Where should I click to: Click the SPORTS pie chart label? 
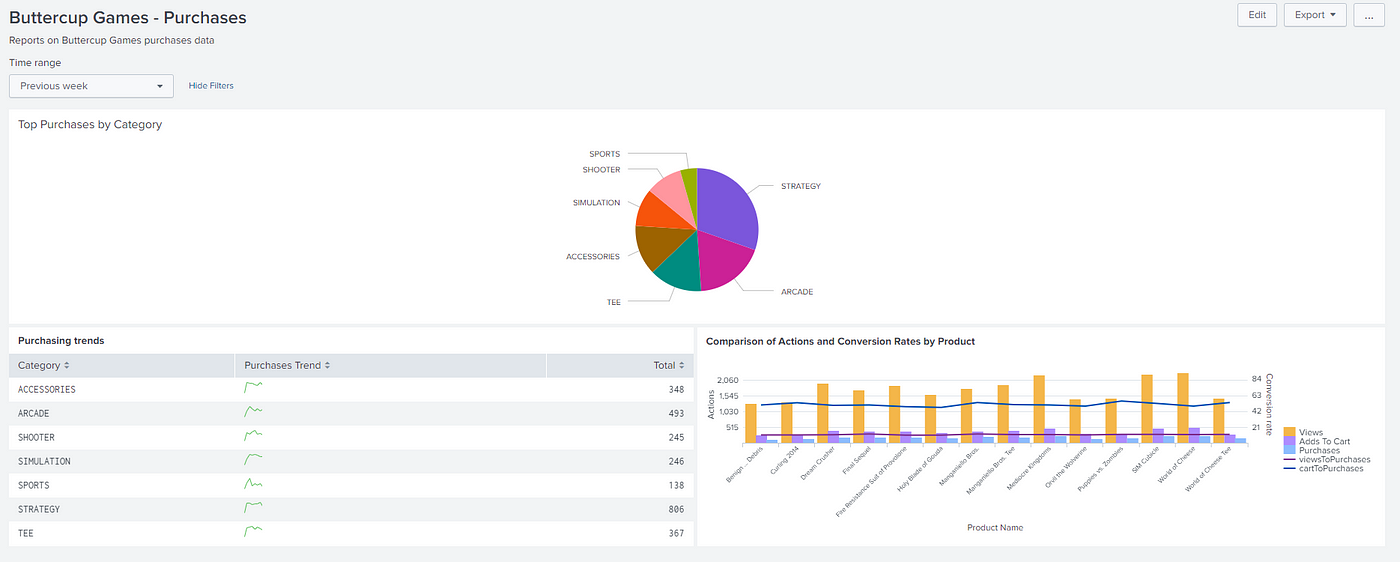point(604,154)
